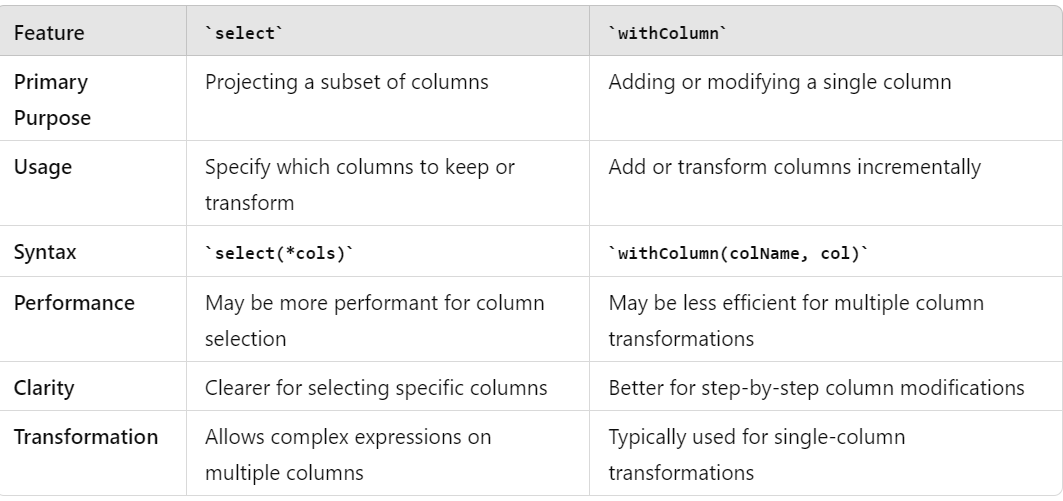This screenshot has width=1063, height=501.
Task: Click the Performance row label
Action: click(74, 302)
